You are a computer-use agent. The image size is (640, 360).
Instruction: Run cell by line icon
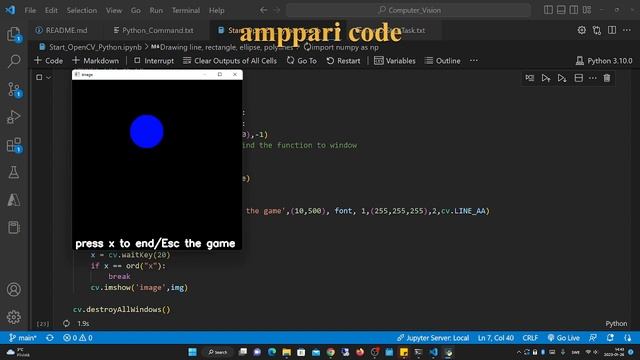pos(530,78)
